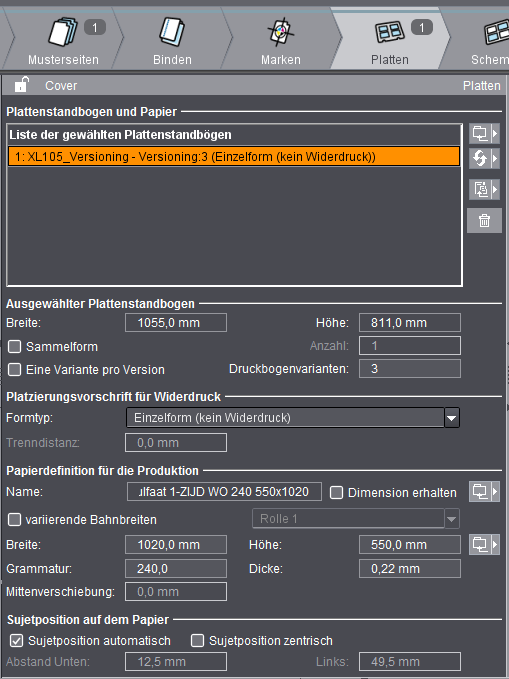Check Eine Variante pro Version

click(x=15, y=369)
